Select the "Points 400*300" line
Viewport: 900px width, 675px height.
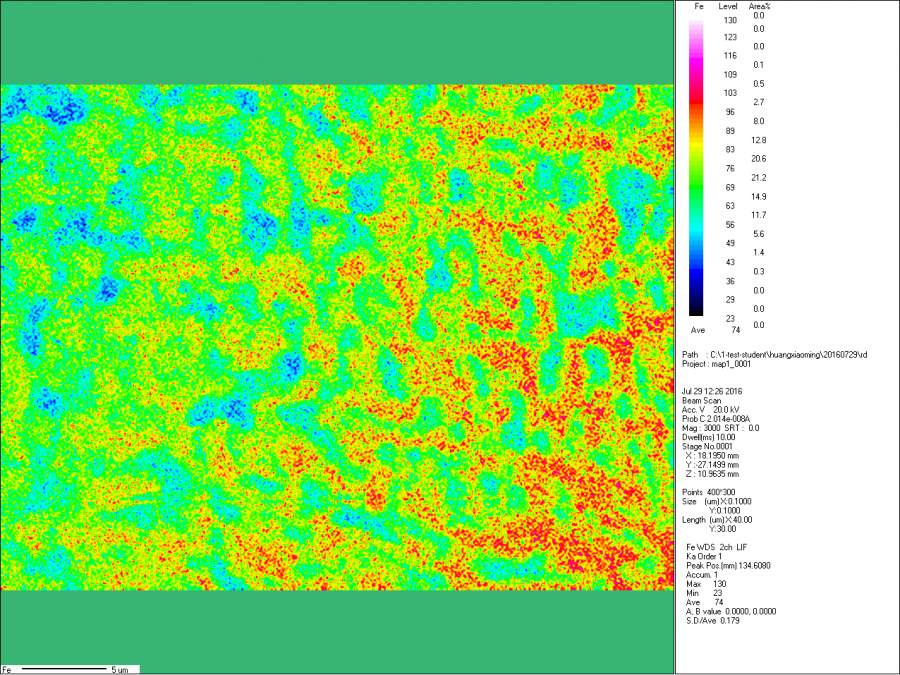[x=708, y=492]
